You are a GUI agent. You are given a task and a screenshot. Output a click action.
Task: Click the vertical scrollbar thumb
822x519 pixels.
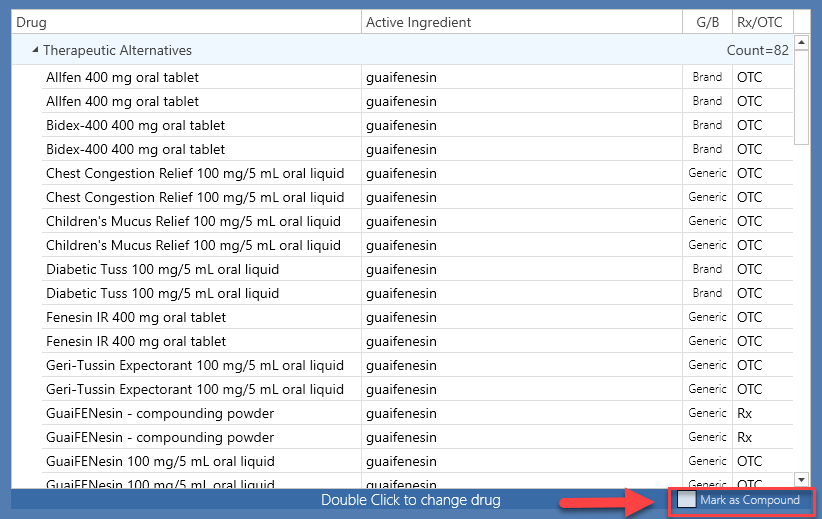click(802, 97)
